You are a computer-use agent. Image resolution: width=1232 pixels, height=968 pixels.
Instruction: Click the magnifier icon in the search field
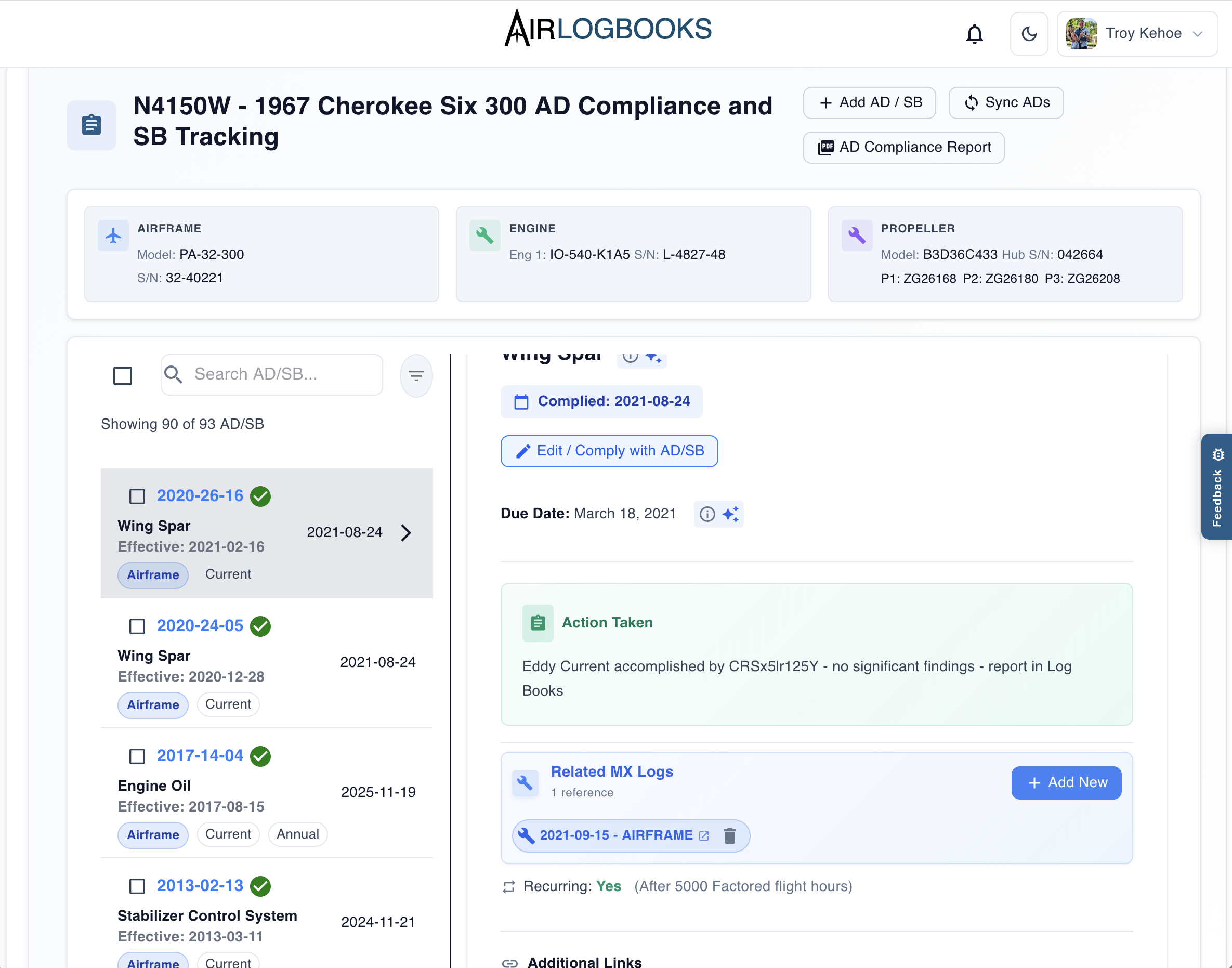tap(174, 375)
